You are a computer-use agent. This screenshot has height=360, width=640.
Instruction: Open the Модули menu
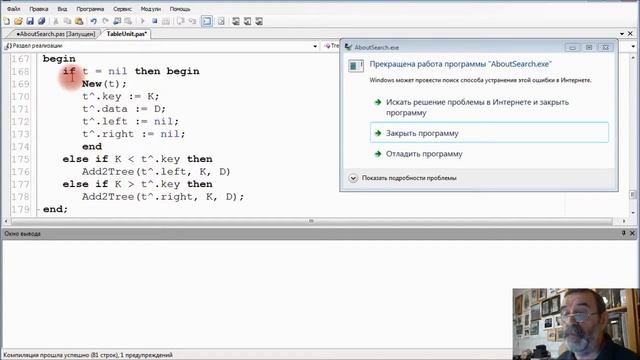tap(151, 9)
